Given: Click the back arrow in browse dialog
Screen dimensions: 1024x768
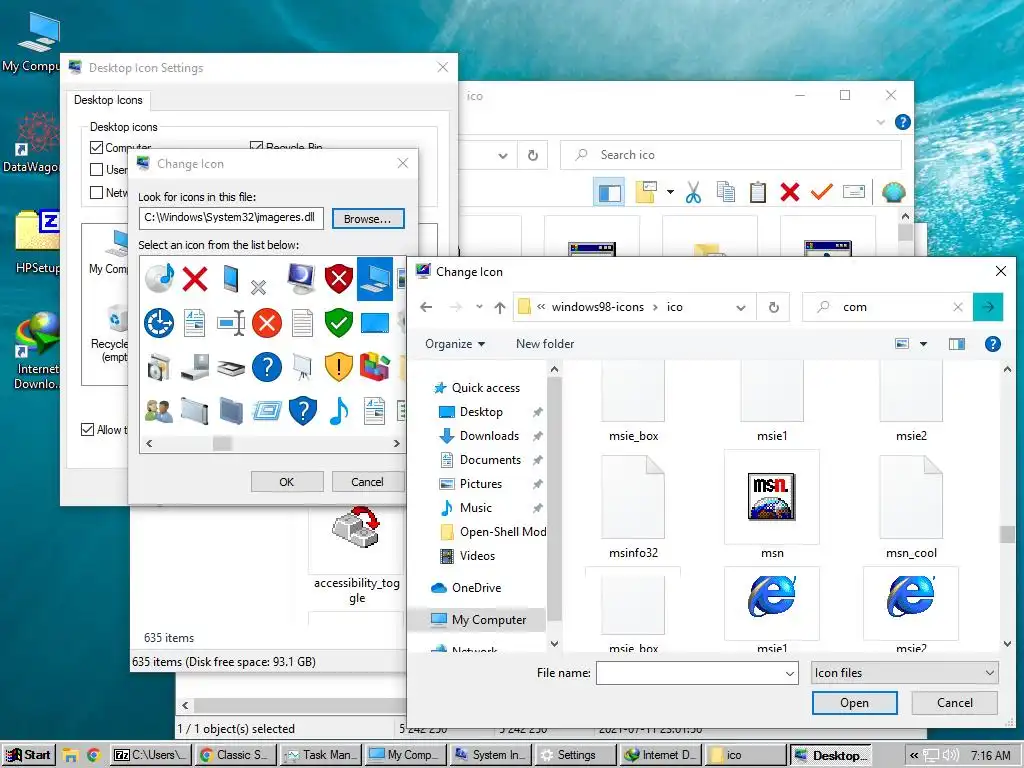Looking at the screenshot, I should point(426,307).
